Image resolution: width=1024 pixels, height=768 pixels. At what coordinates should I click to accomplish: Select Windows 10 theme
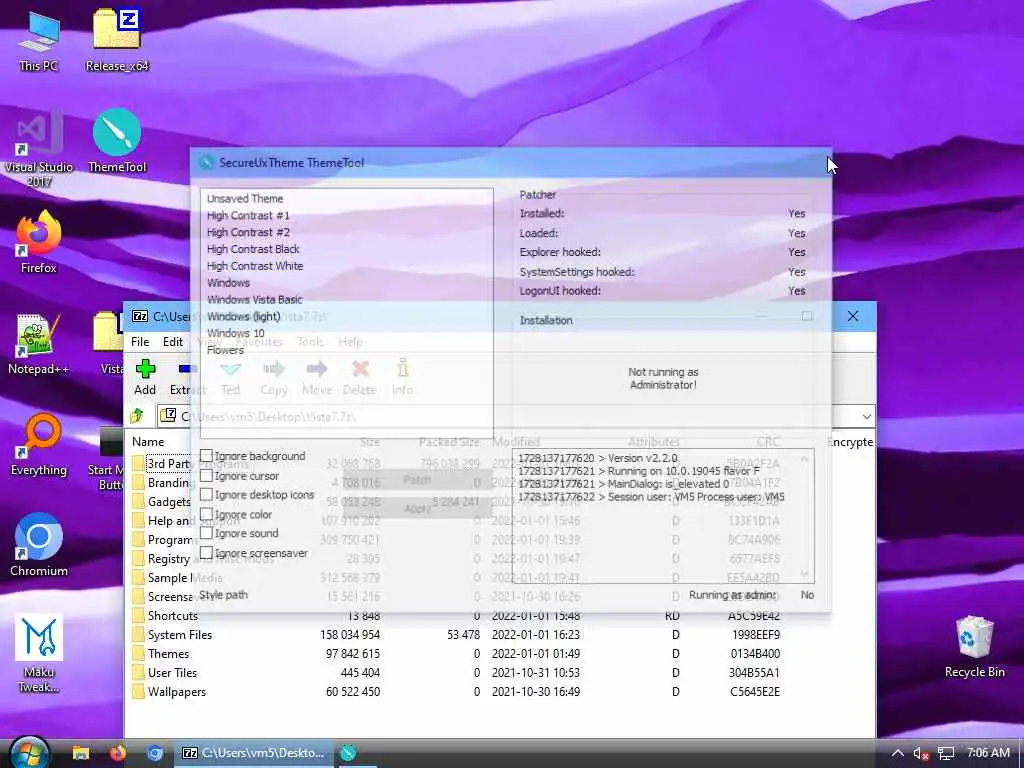[x=236, y=333]
